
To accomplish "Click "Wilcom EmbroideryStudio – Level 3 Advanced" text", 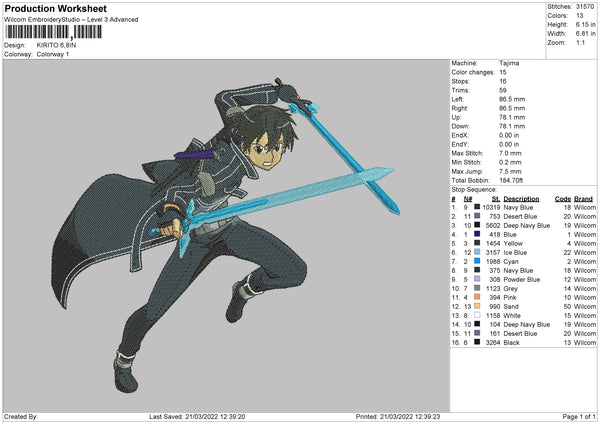I will (71, 20).
